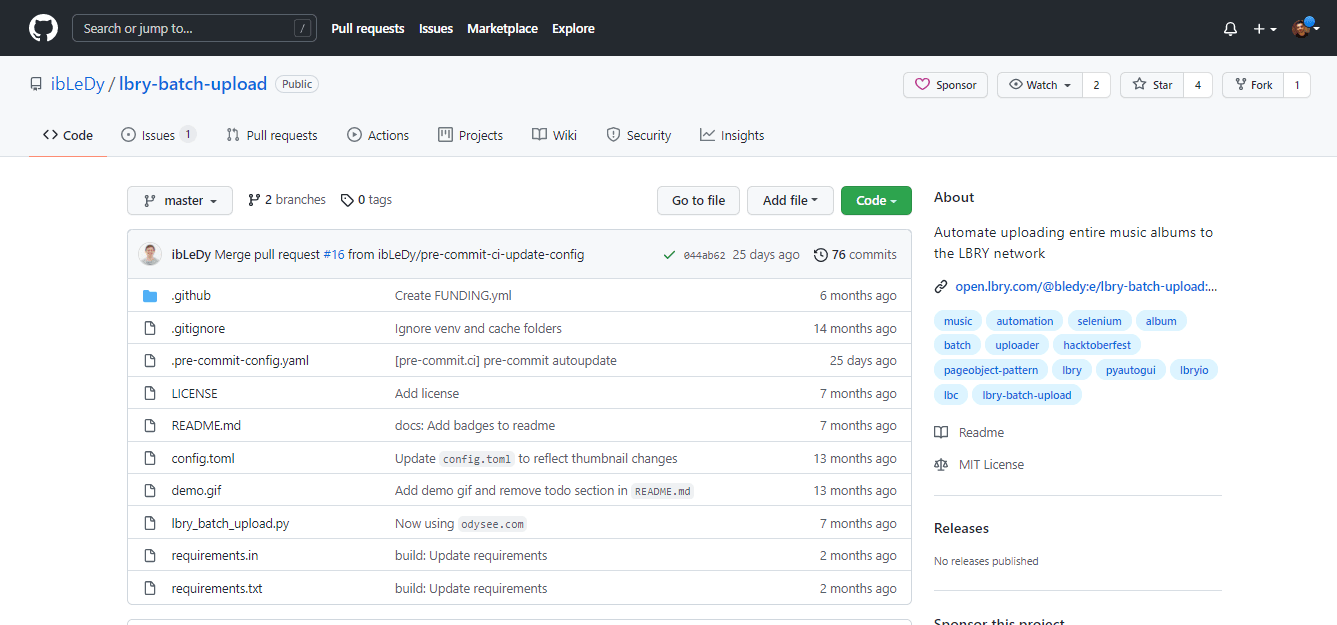Toggle Watch on this repository
The height and width of the screenshot is (625, 1337).
pos(1040,85)
